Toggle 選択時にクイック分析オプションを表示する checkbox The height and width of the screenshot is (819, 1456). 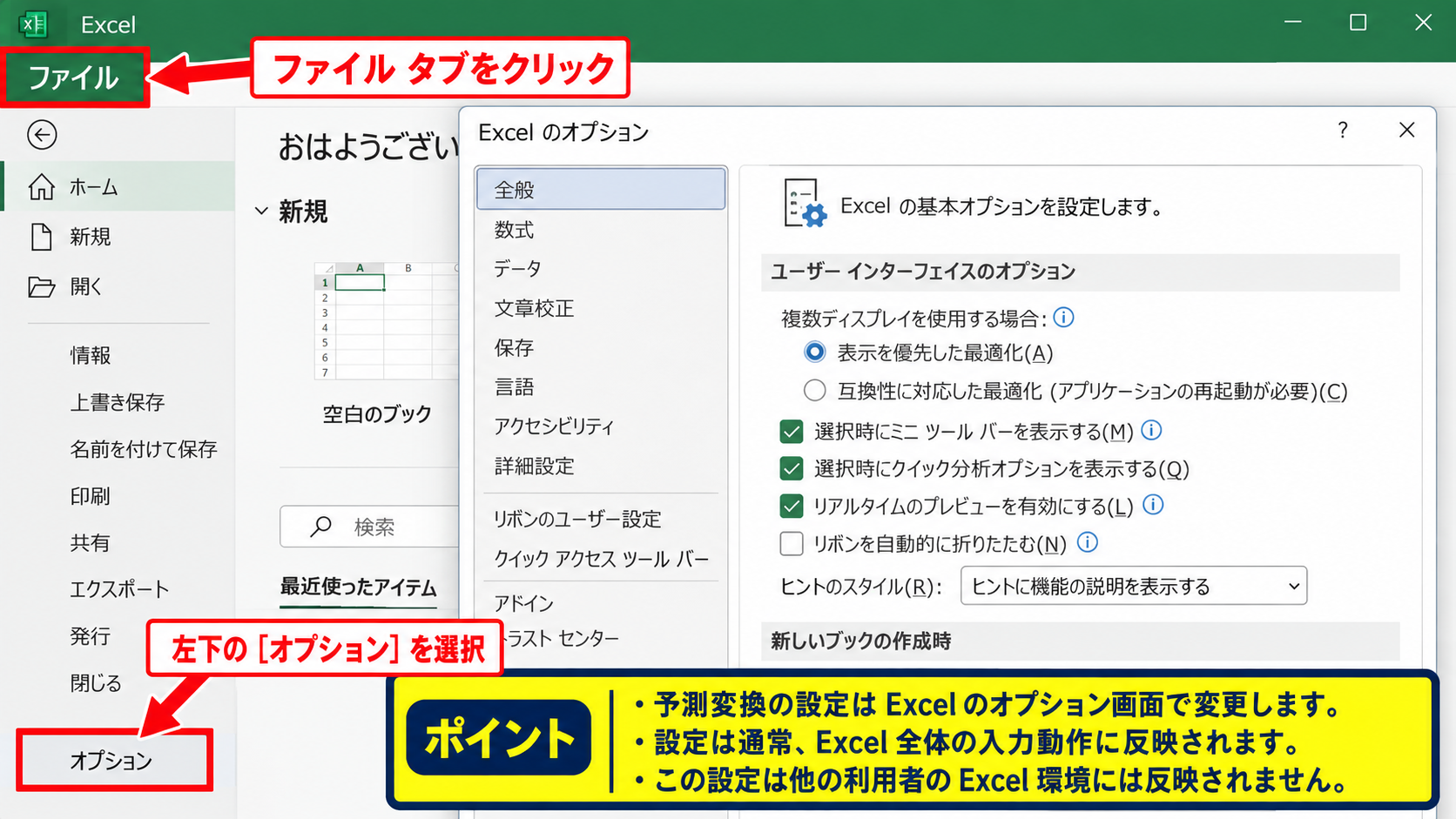click(792, 468)
